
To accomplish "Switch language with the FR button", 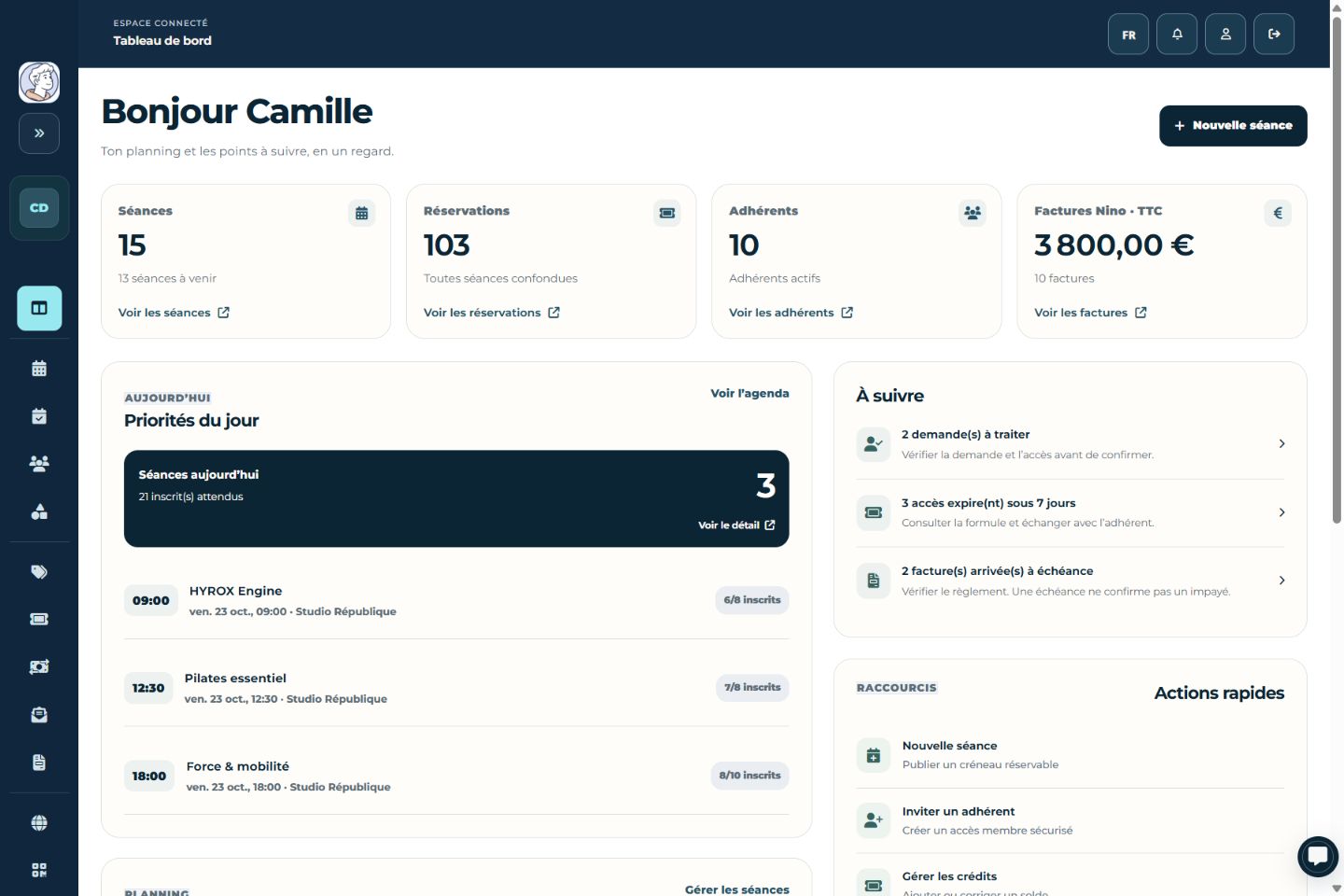I will 1128,35.
